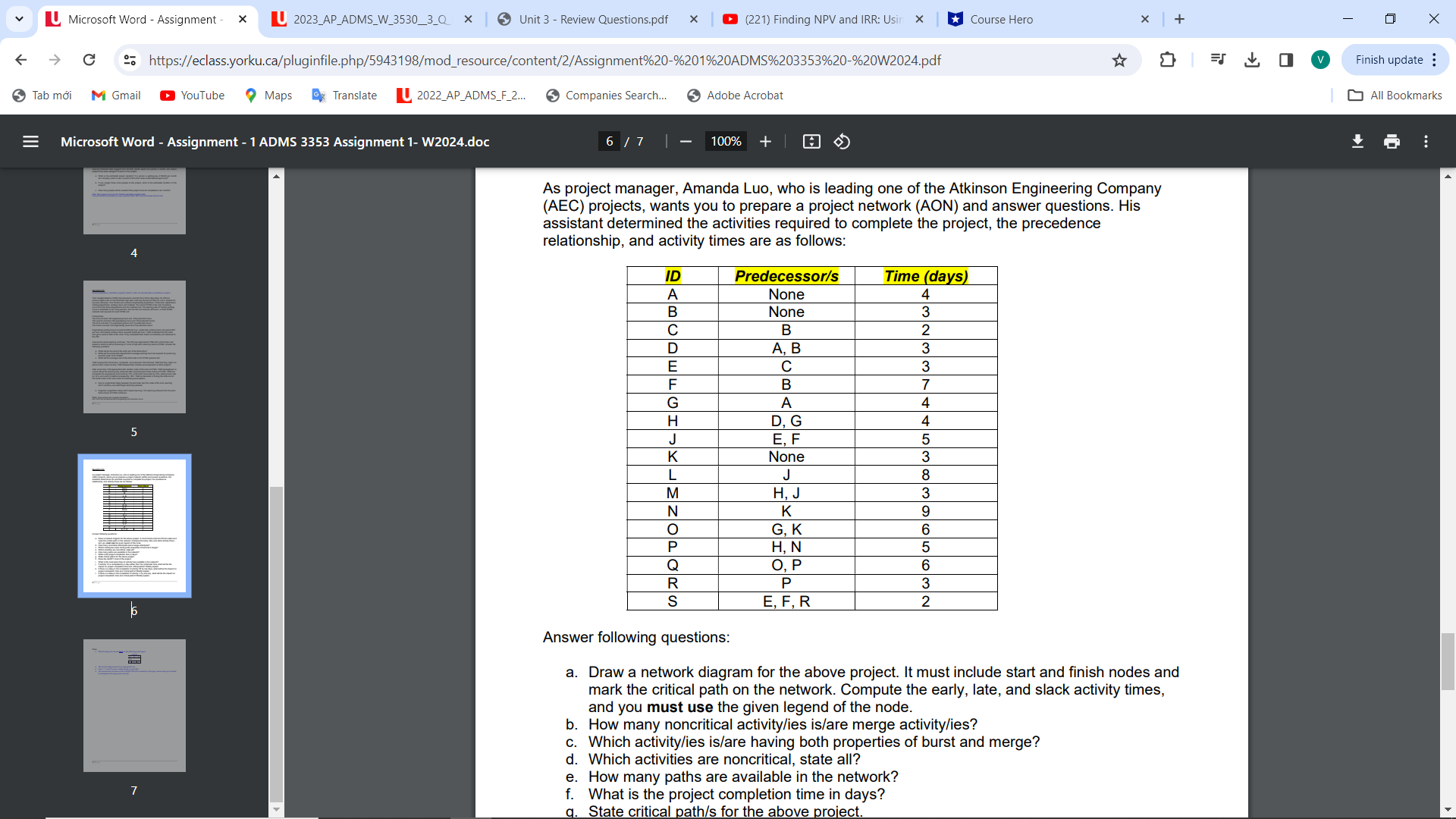Open the YouTube bookmark link

point(192,95)
